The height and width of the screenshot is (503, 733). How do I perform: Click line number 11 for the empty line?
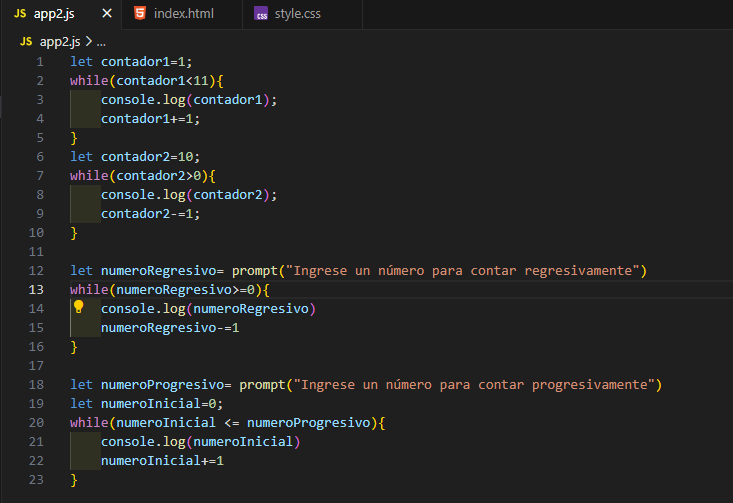(36, 252)
